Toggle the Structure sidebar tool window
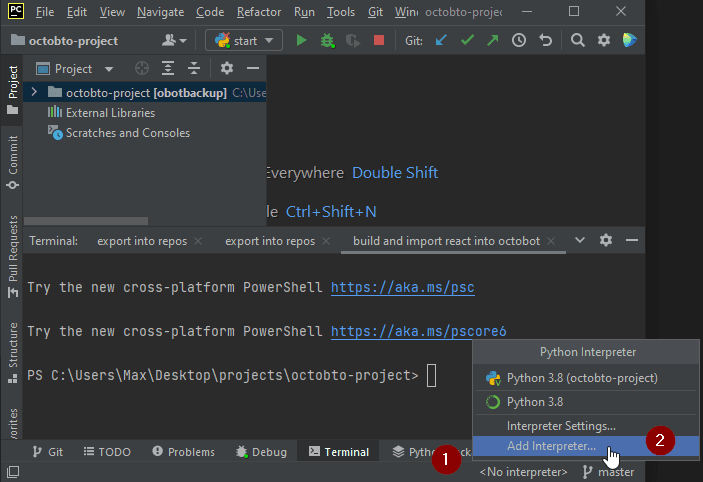Image resolution: width=703 pixels, height=482 pixels. [x=13, y=352]
